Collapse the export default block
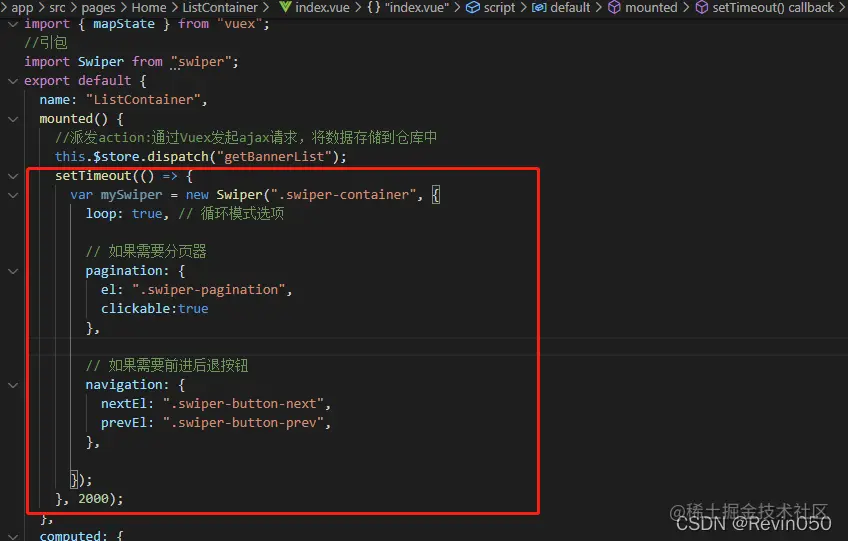This screenshot has height=541, width=848. pos(13,81)
